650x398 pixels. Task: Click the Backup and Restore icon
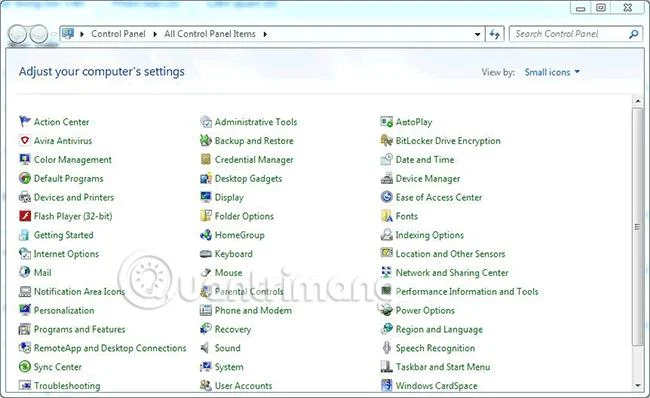pos(206,141)
